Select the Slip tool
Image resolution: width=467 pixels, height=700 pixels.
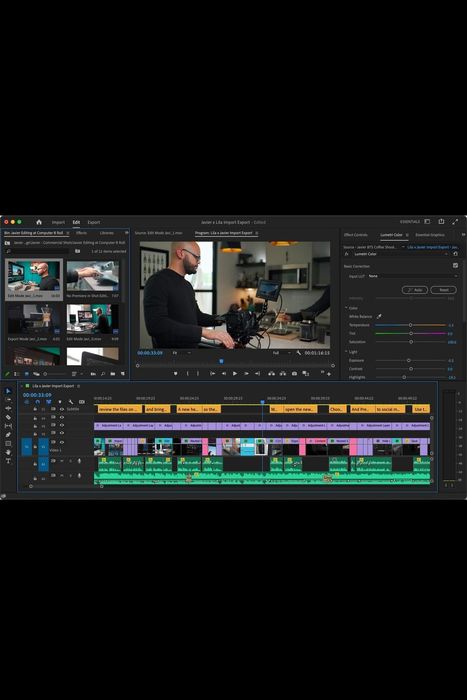(x=8, y=426)
